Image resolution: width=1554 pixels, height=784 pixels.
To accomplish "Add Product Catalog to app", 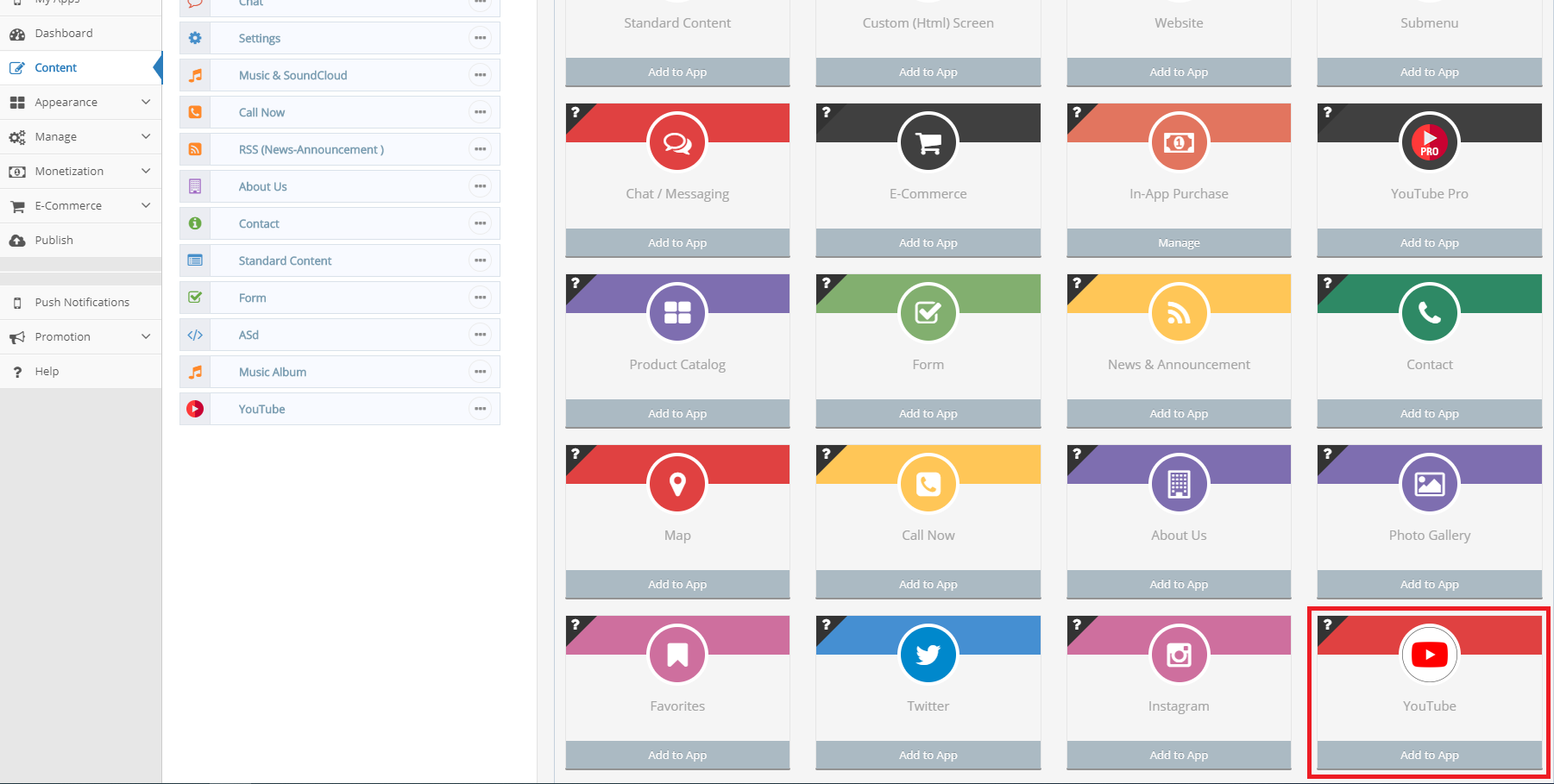I will (677, 413).
